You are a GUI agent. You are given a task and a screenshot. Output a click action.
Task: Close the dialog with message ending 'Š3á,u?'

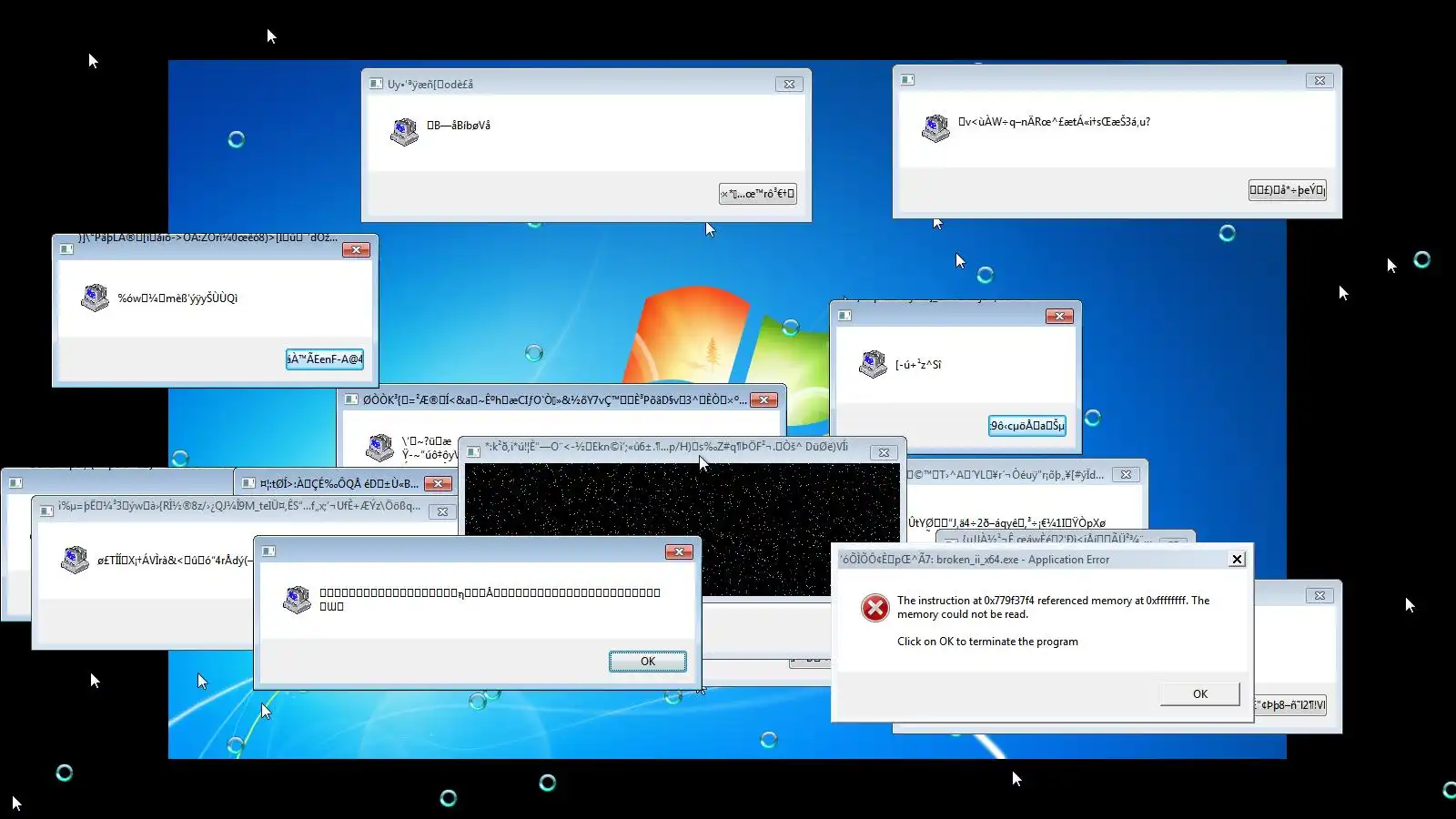[1319, 80]
